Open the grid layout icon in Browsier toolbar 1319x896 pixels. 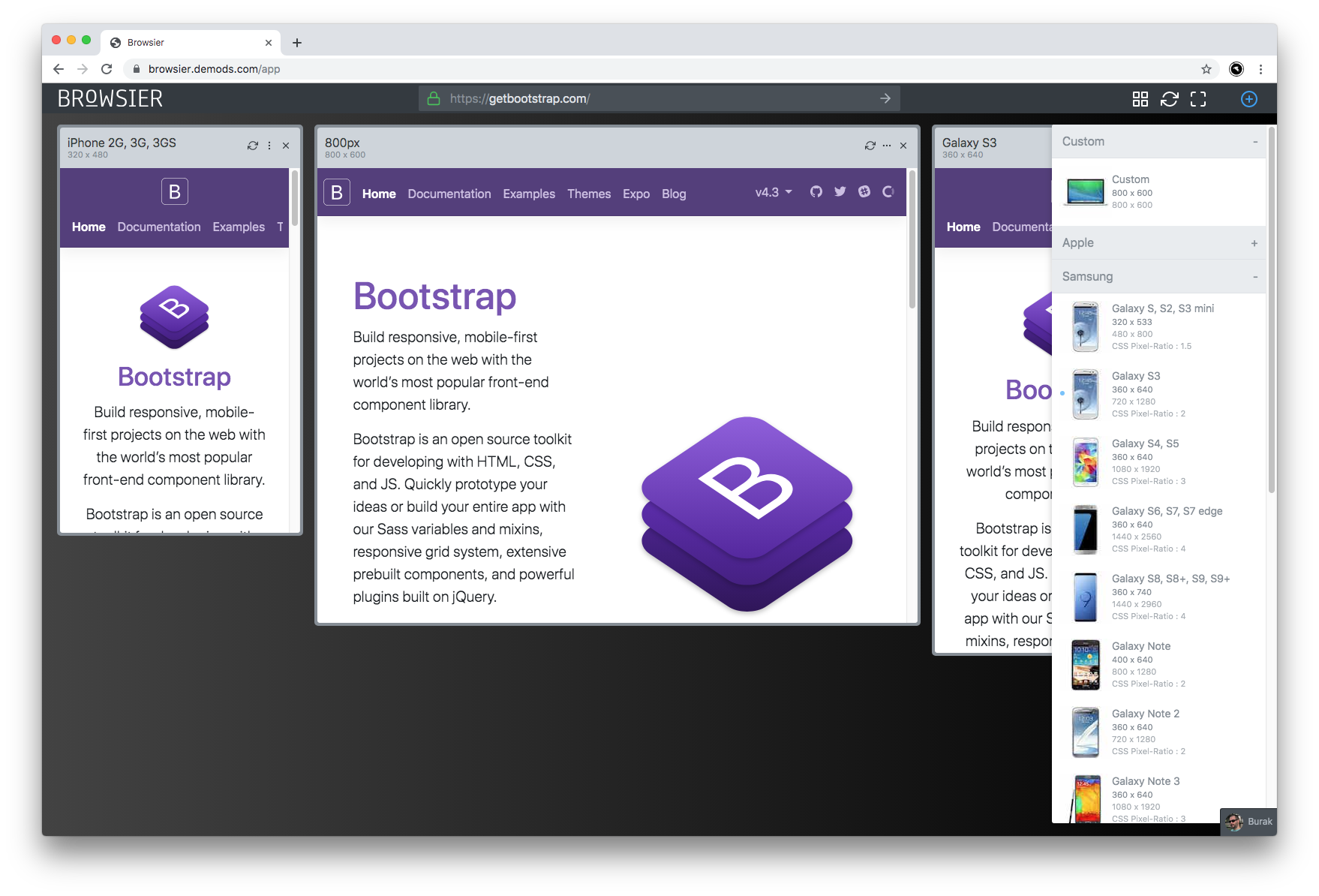(x=1140, y=99)
